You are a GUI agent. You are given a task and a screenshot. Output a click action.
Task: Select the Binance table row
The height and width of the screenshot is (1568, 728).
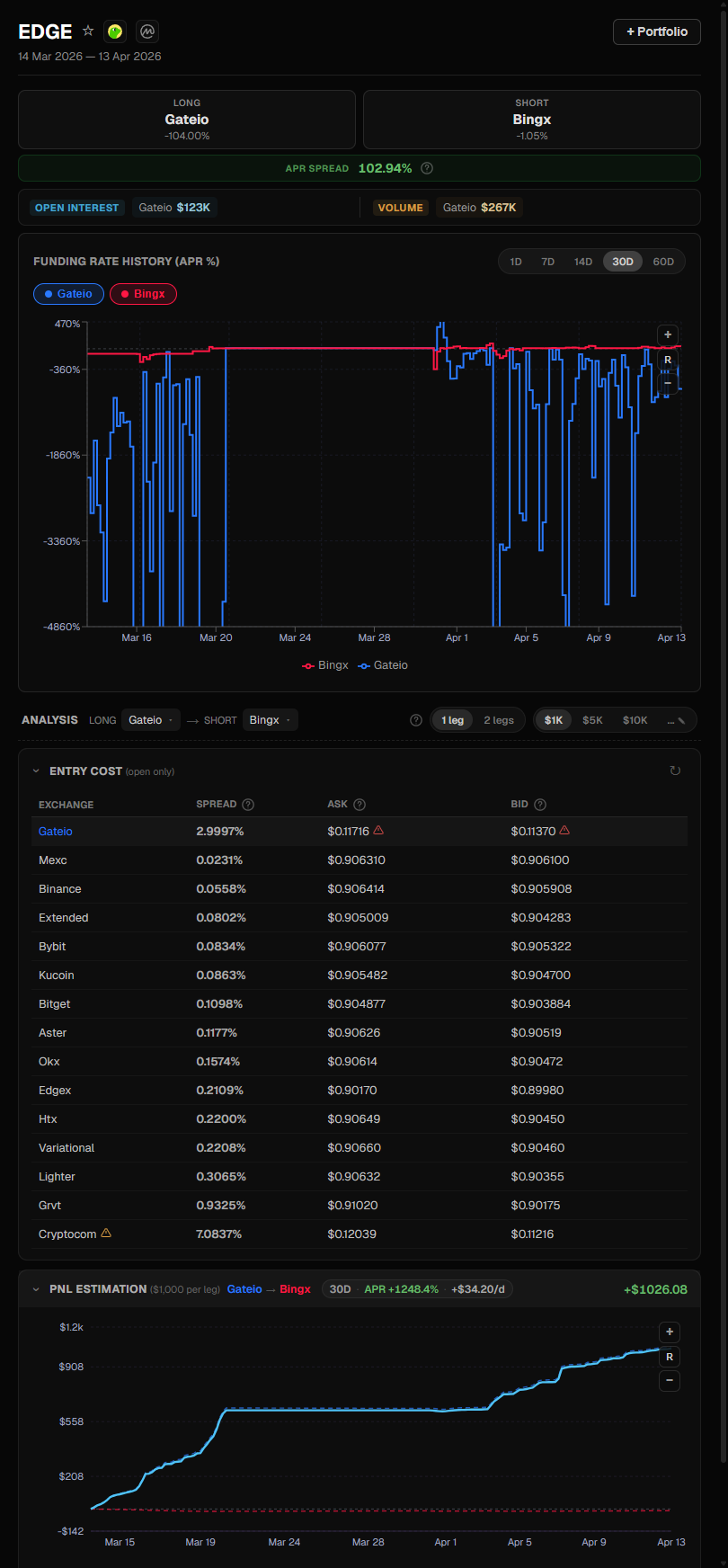pos(360,889)
